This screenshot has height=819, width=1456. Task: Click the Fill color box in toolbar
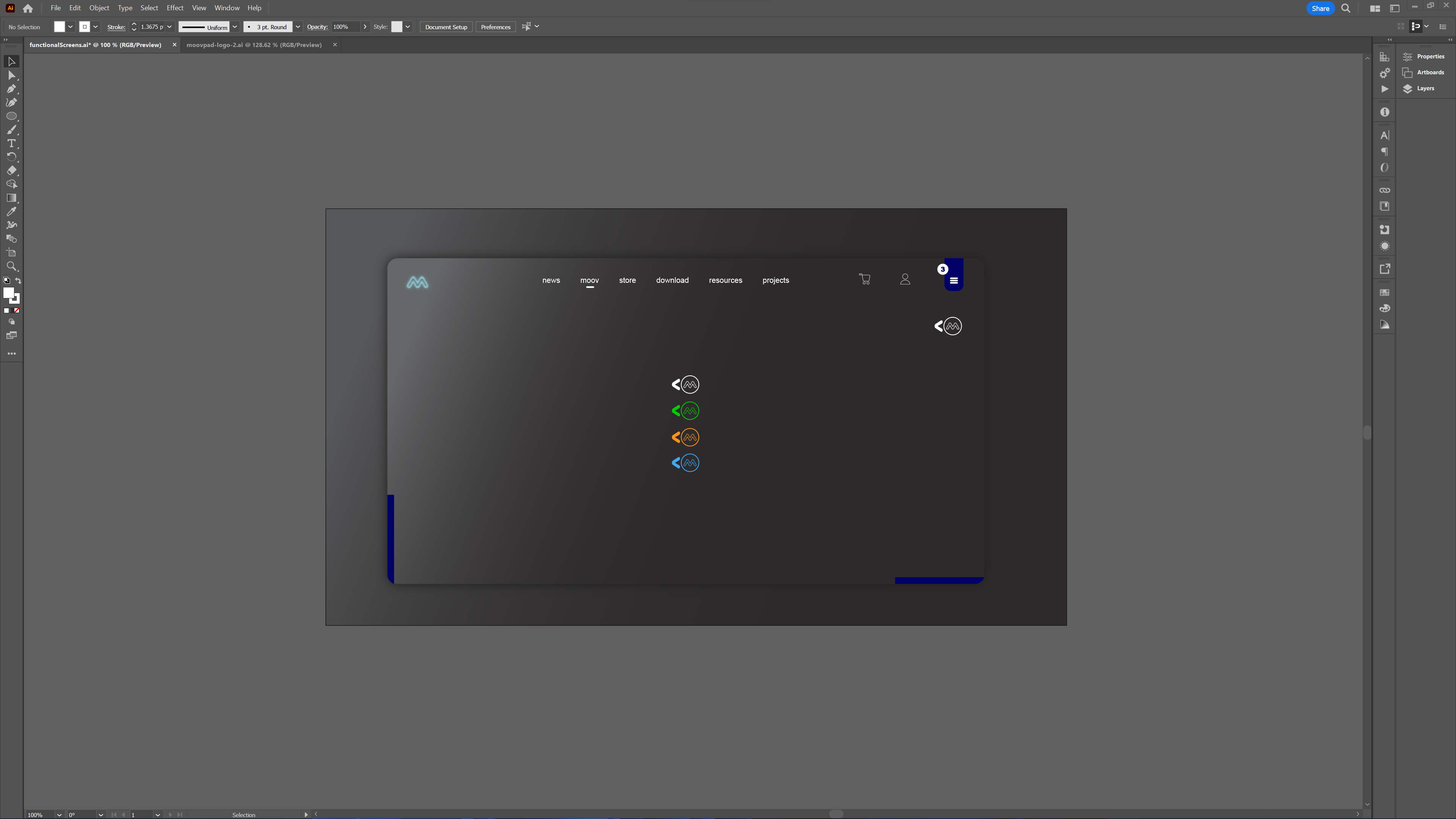(8, 293)
